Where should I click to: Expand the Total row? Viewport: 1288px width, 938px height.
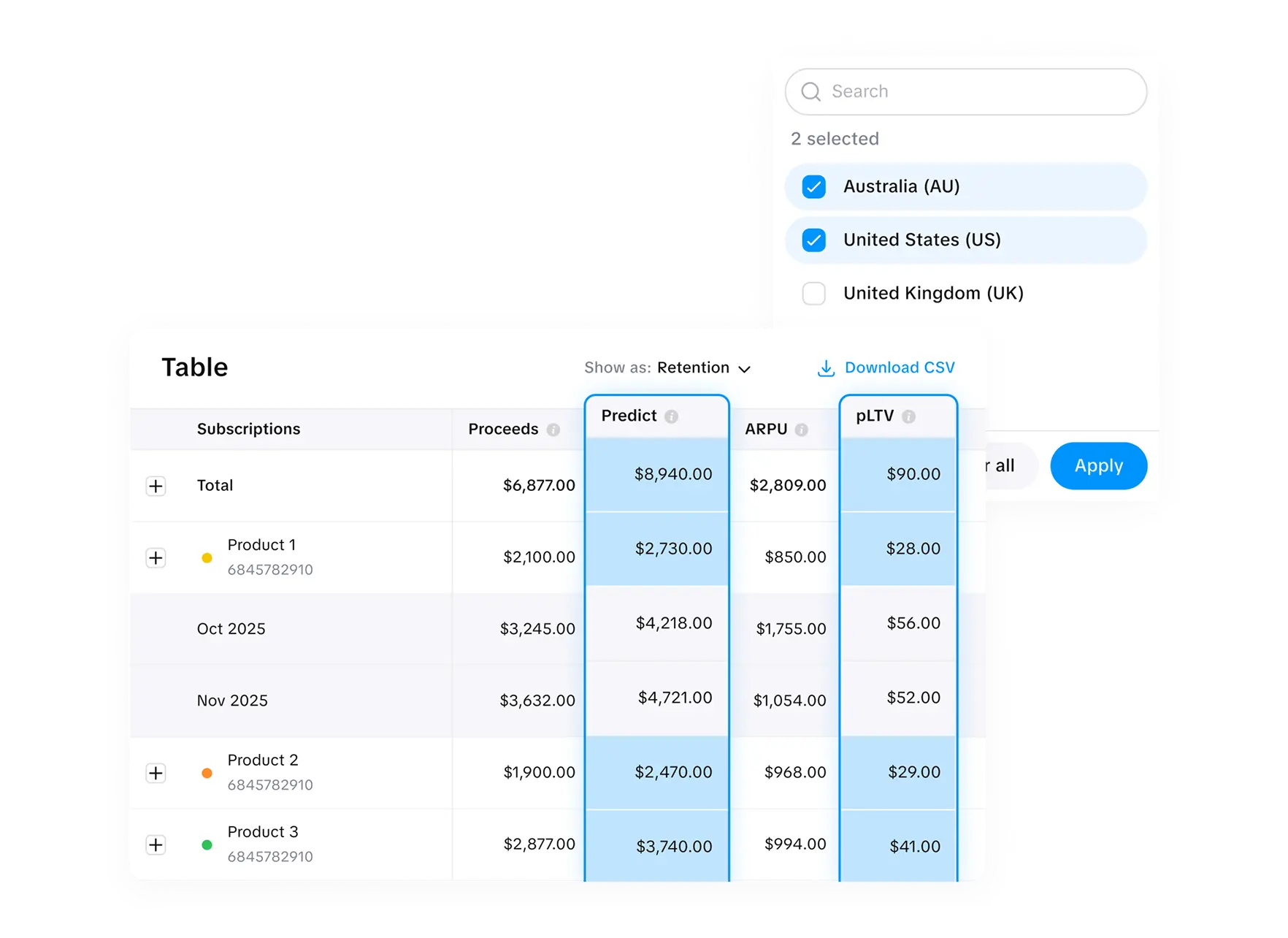click(156, 485)
